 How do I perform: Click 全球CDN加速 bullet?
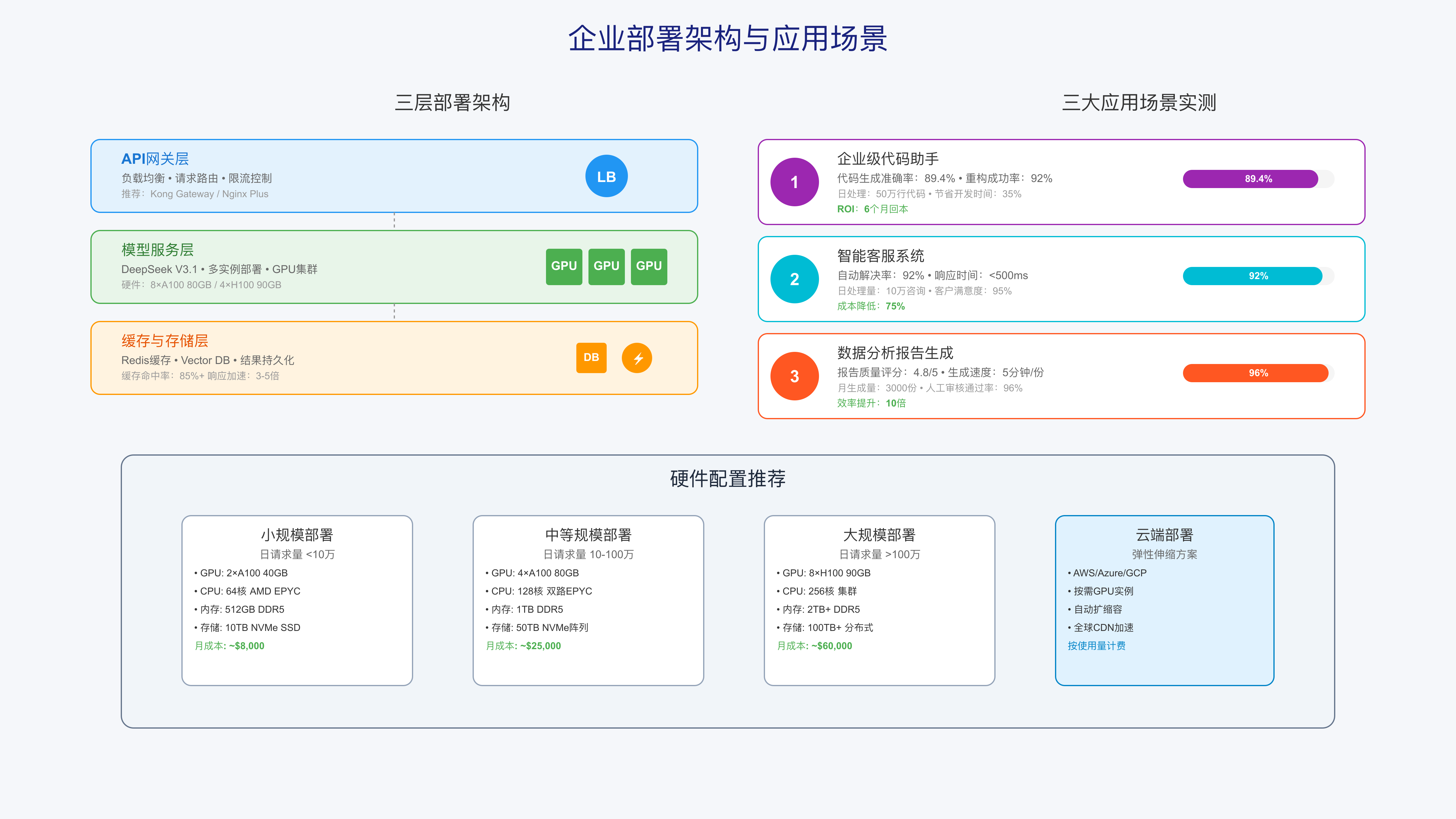click(1100, 628)
